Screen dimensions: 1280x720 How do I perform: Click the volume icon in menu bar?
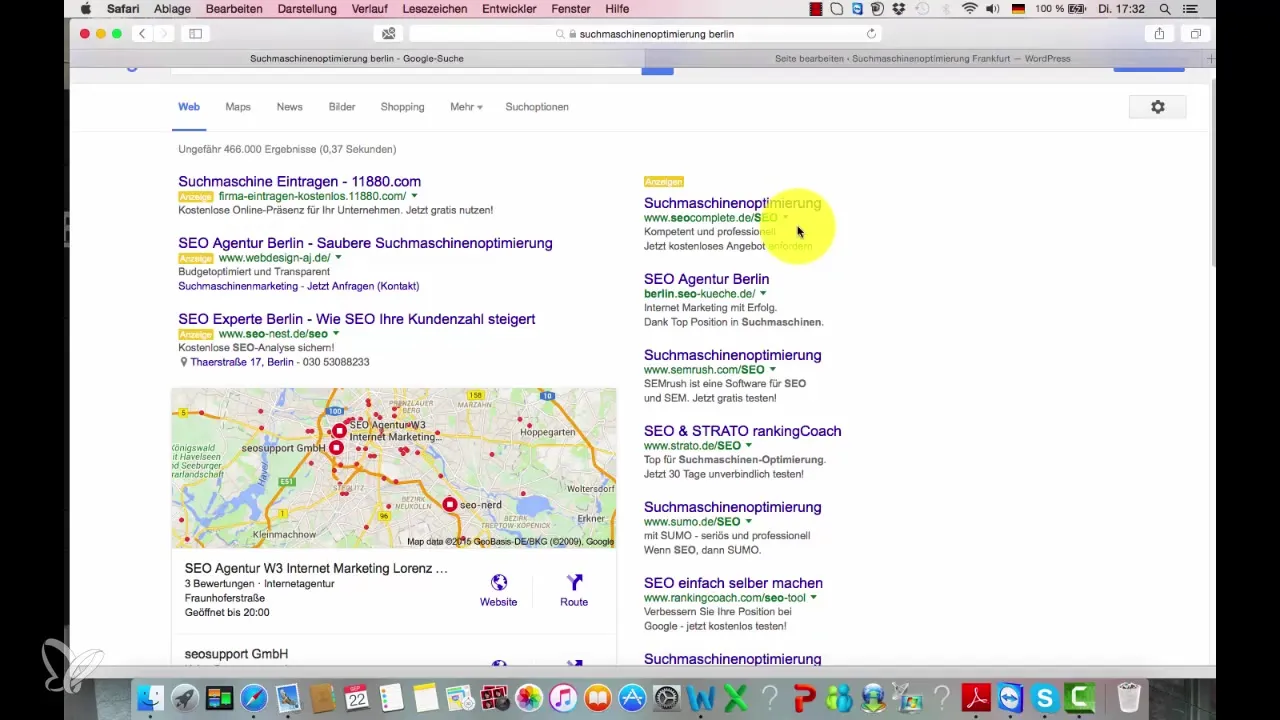point(994,9)
